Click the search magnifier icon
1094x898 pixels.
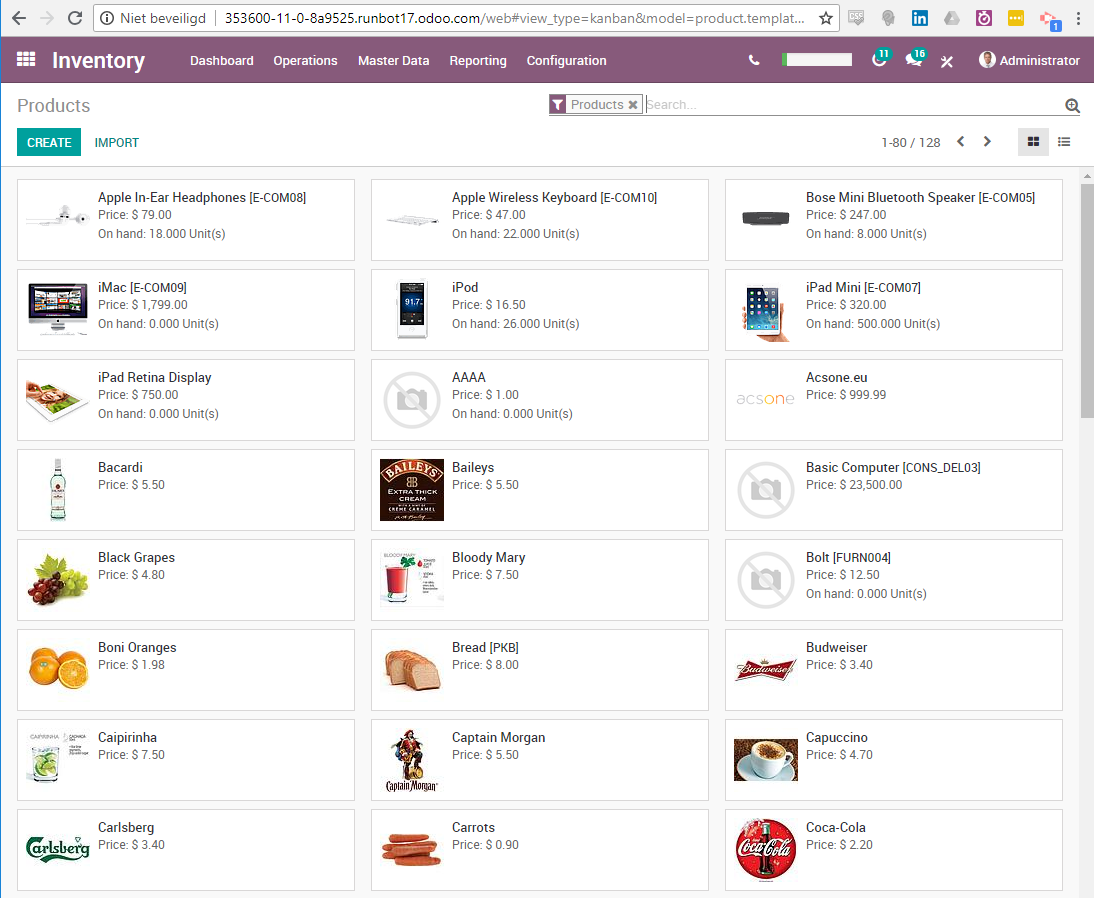coord(1072,105)
